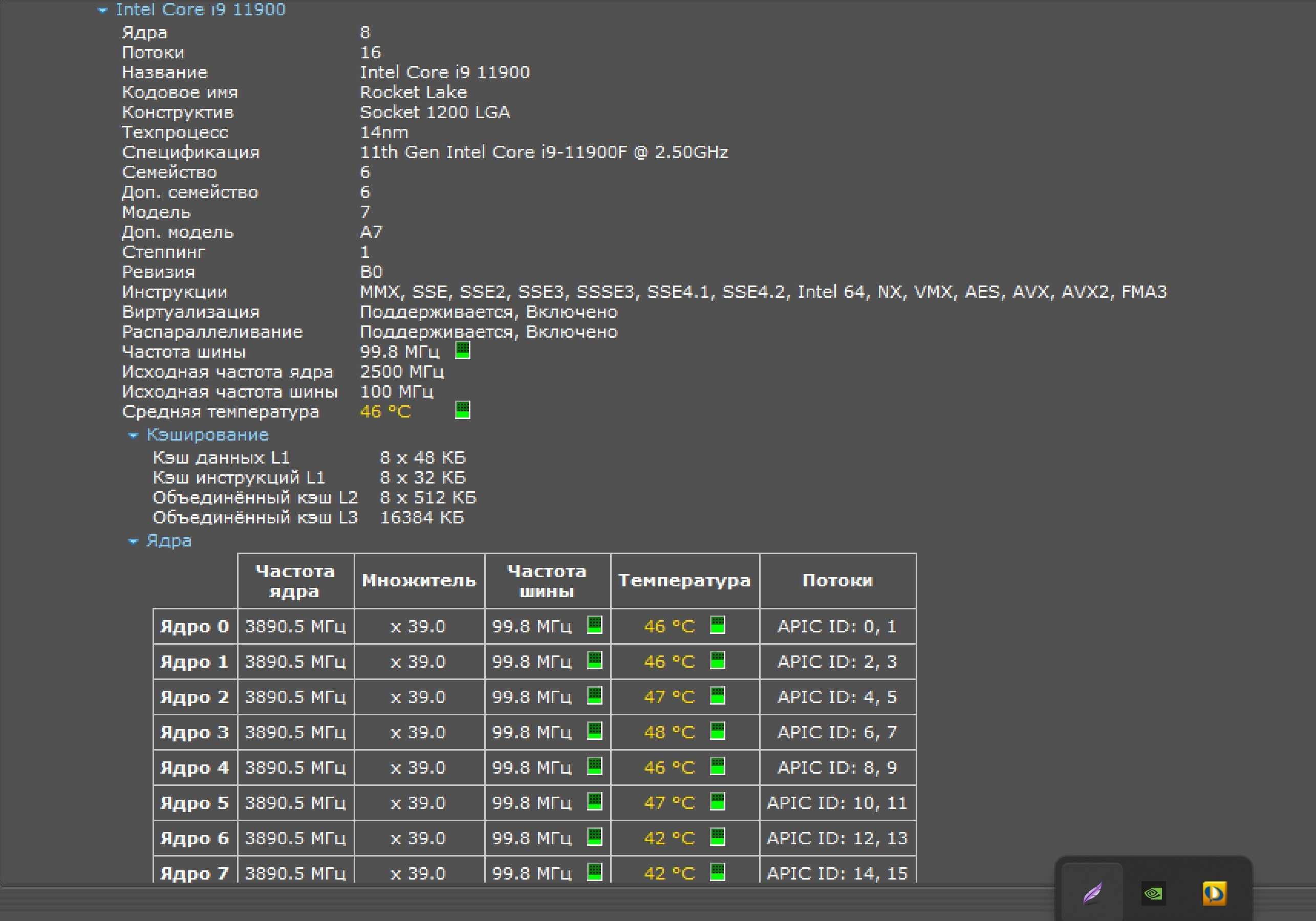Select the Ядра tree heading

(x=169, y=541)
